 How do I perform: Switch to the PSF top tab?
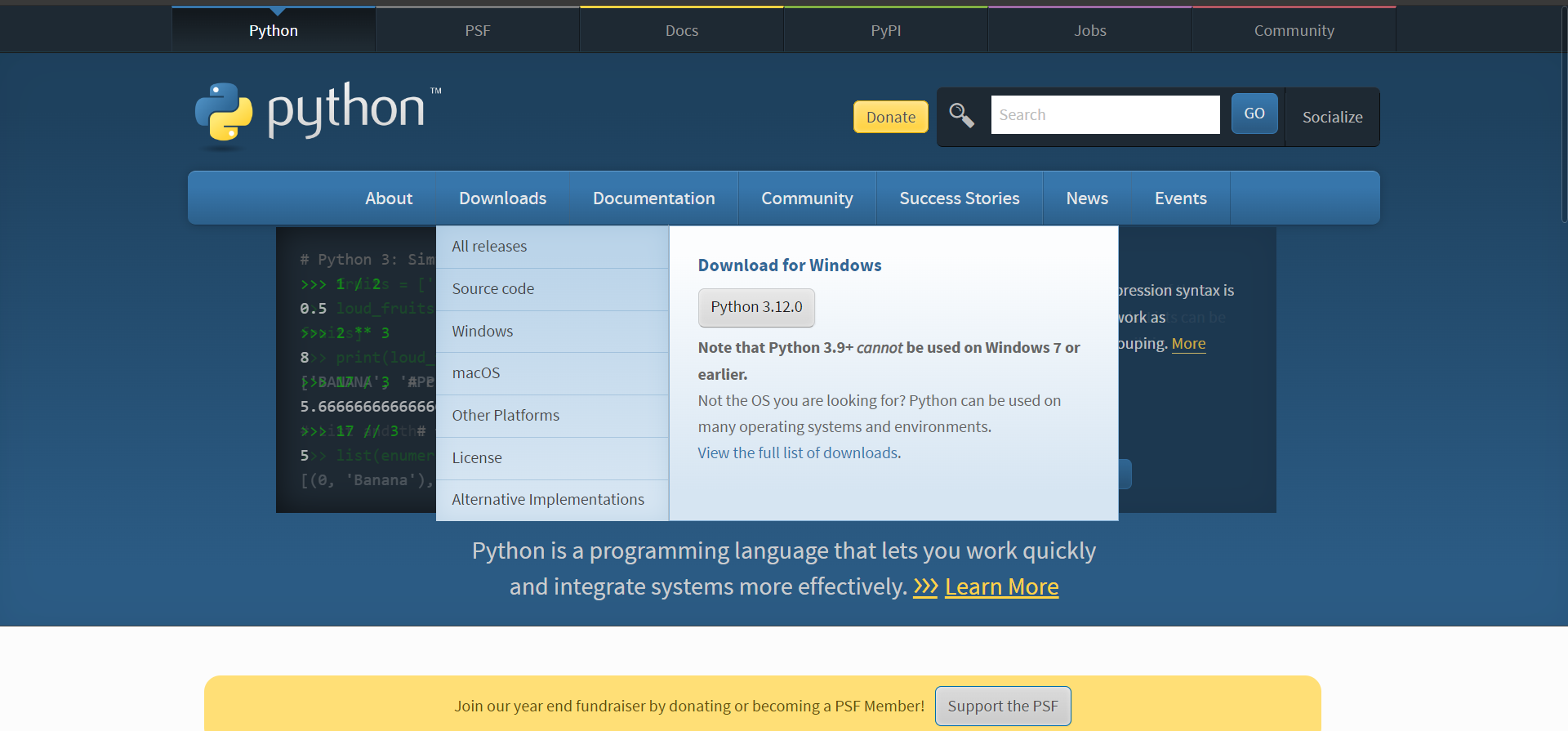click(478, 30)
